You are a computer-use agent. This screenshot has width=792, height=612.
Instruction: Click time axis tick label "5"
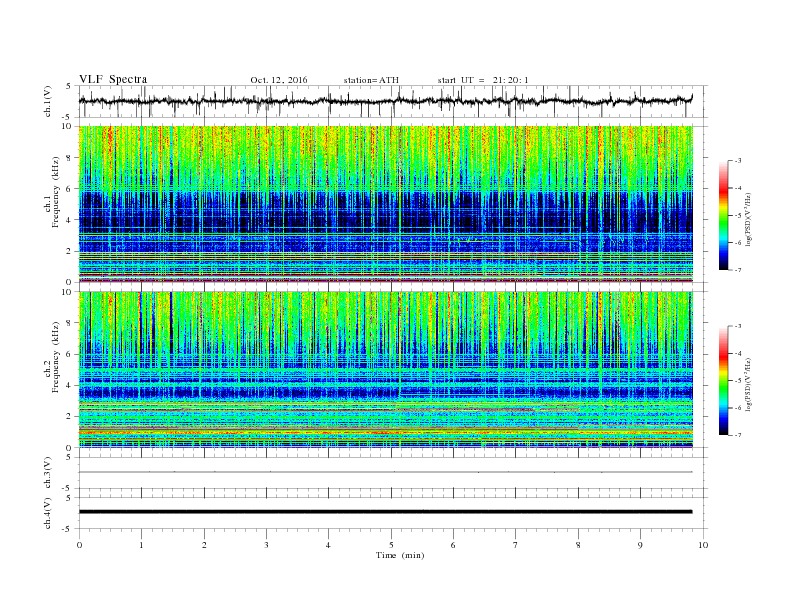(x=391, y=545)
